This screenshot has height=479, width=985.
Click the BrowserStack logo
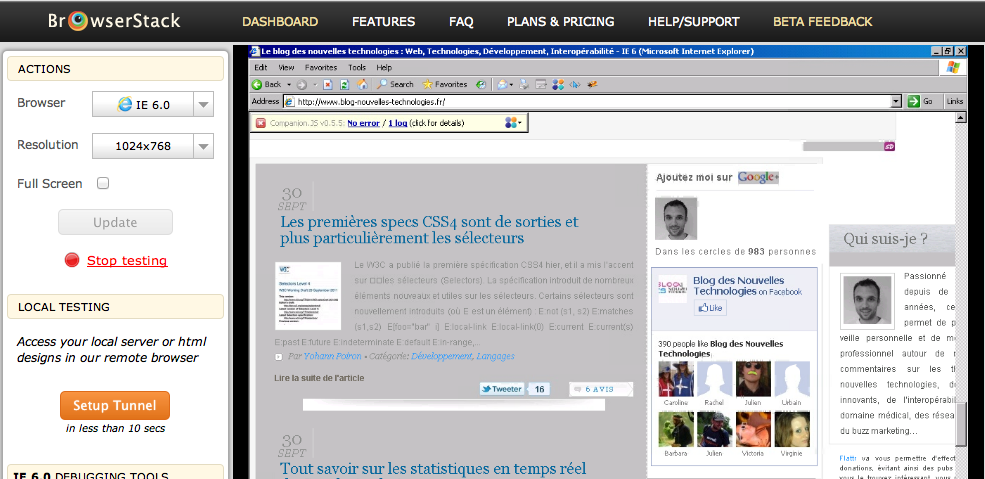[114, 21]
